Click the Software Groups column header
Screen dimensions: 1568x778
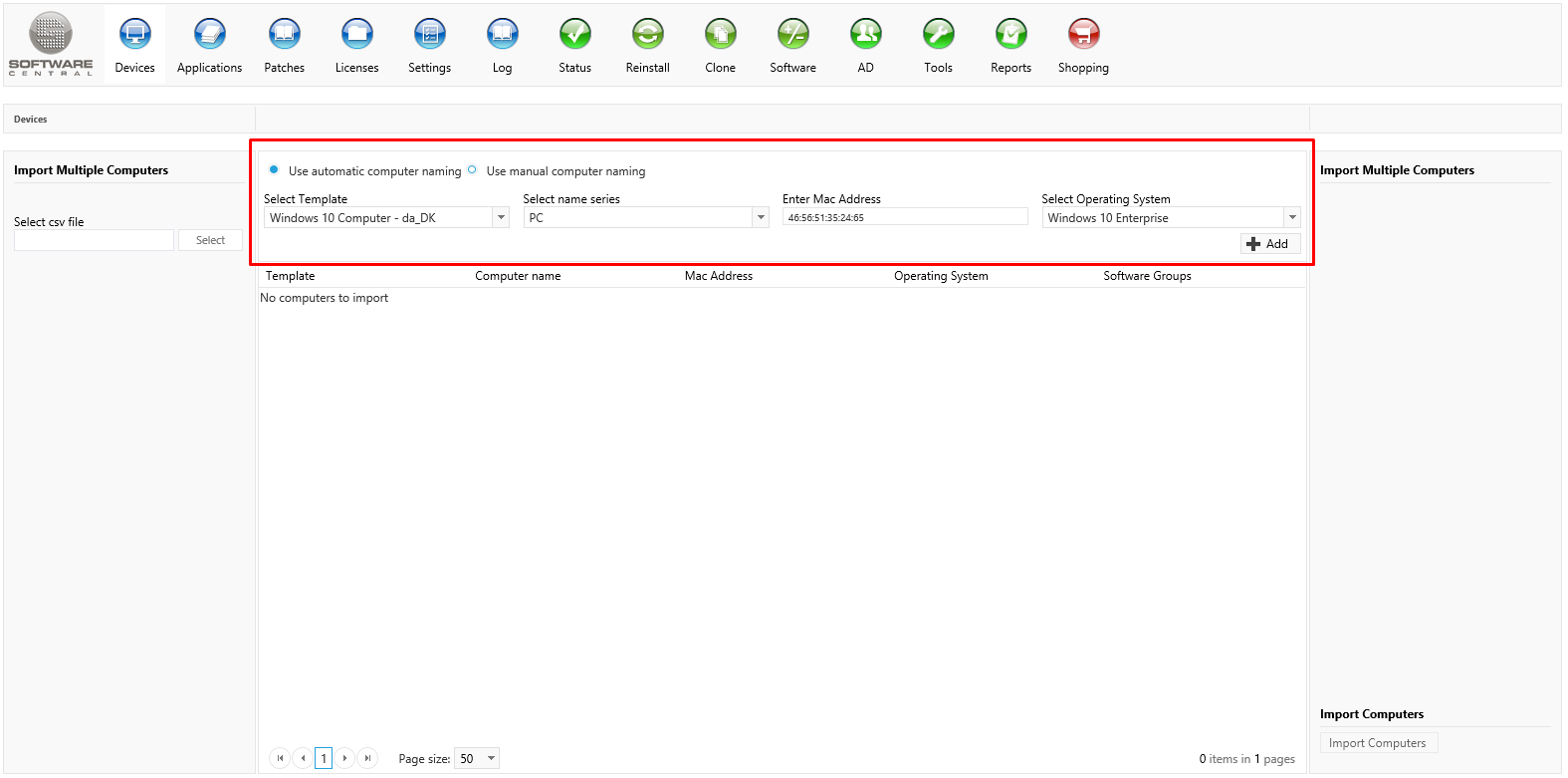[1147, 276]
